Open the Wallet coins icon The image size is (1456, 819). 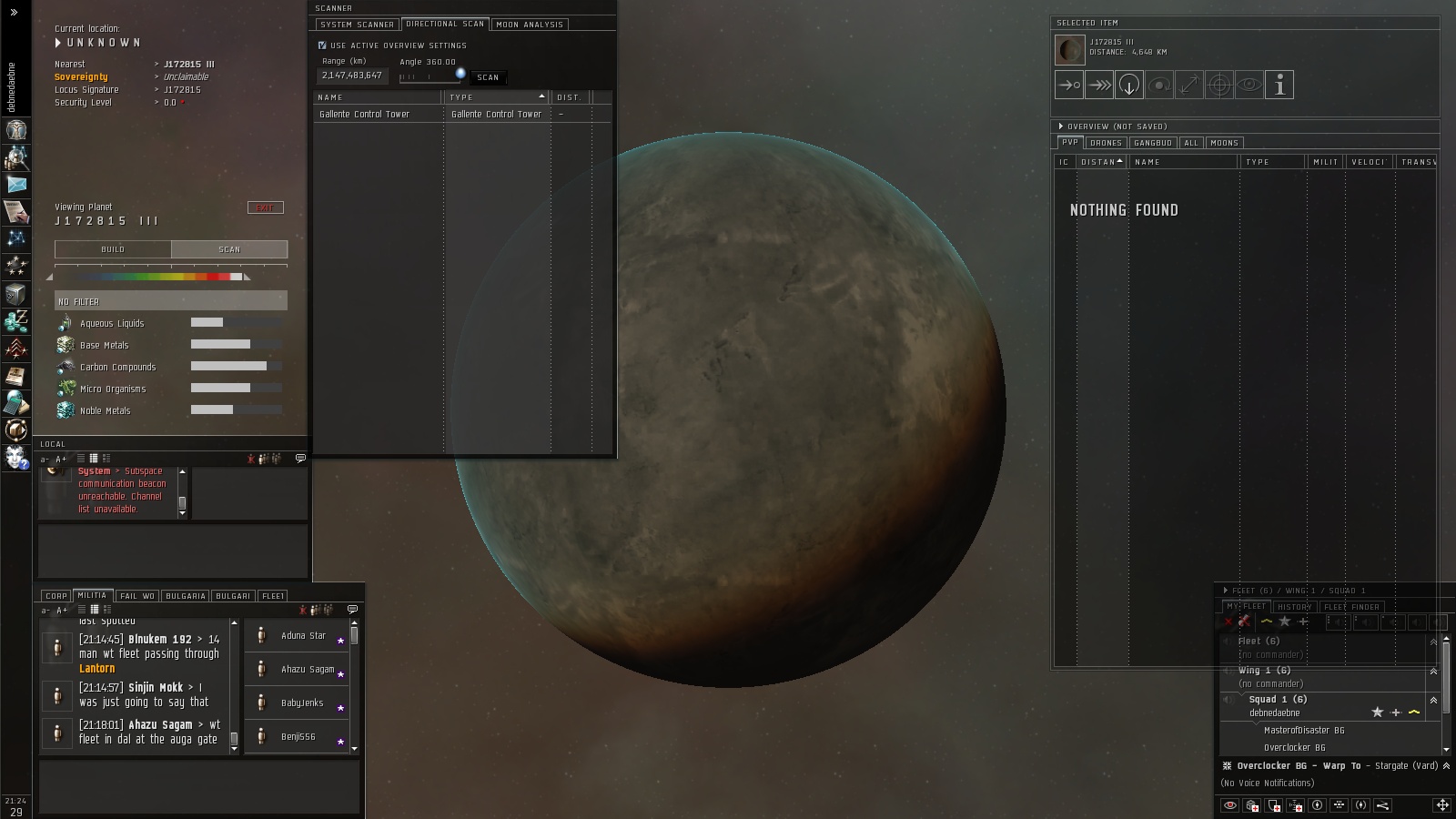(16, 320)
